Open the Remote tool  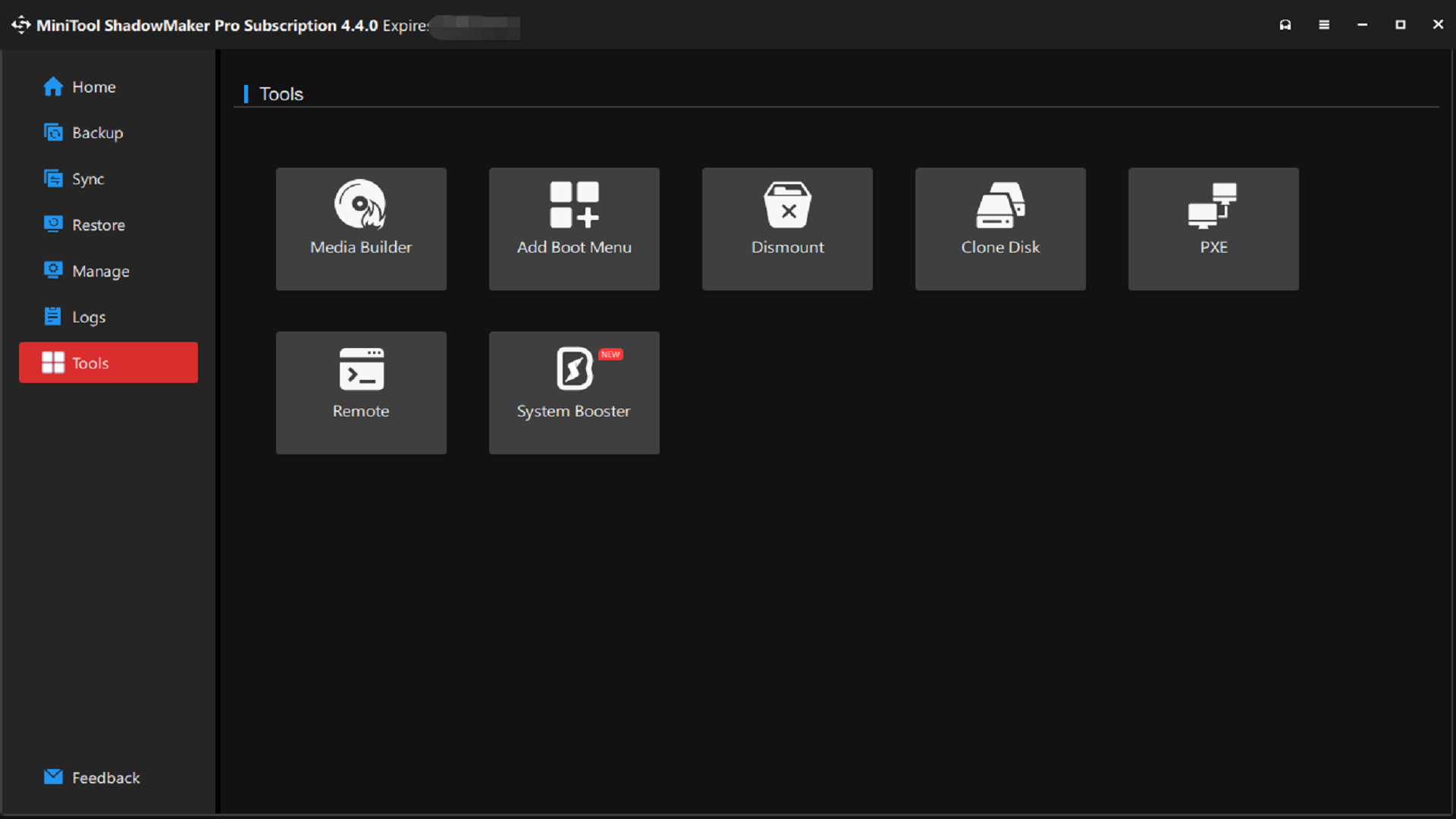tap(361, 392)
